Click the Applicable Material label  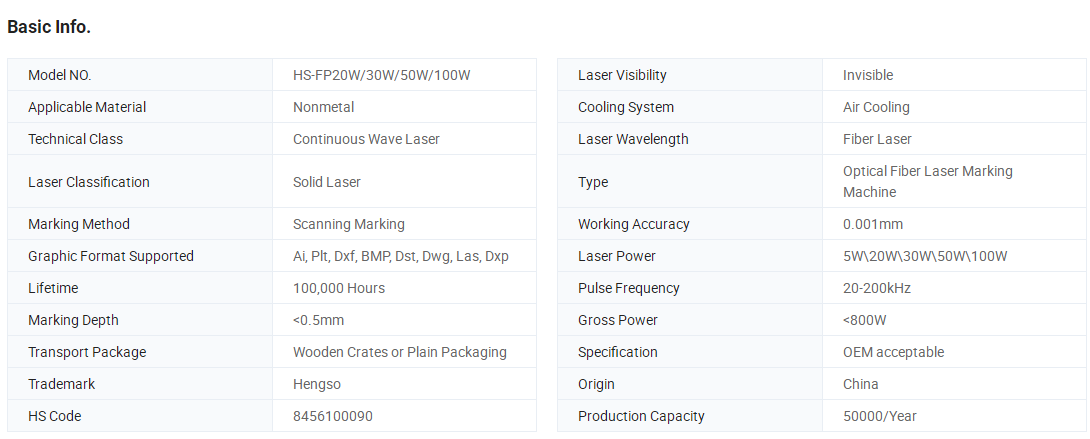coord(87,107)
